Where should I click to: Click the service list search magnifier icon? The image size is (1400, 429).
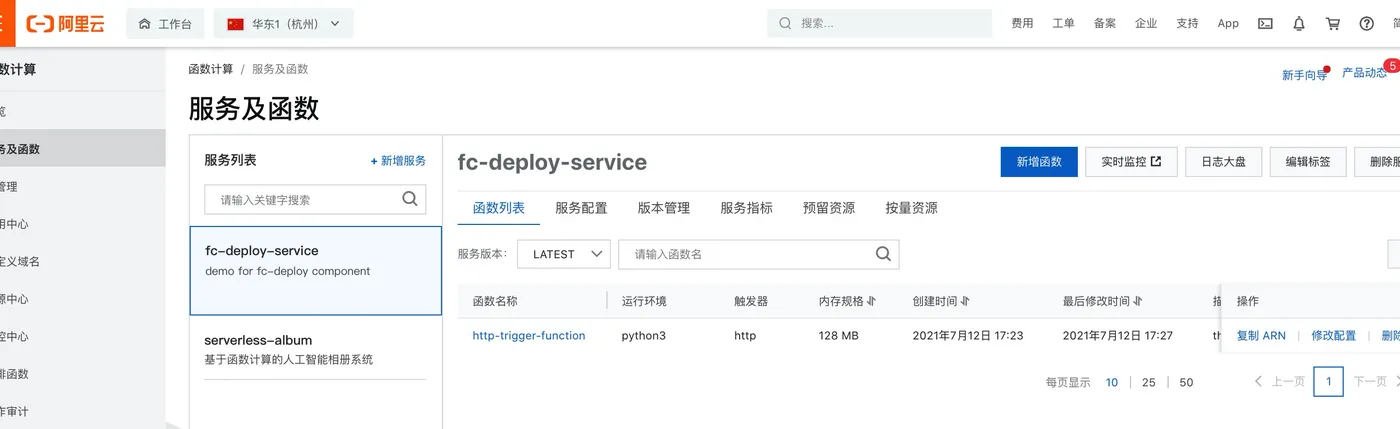coord(410,199)
